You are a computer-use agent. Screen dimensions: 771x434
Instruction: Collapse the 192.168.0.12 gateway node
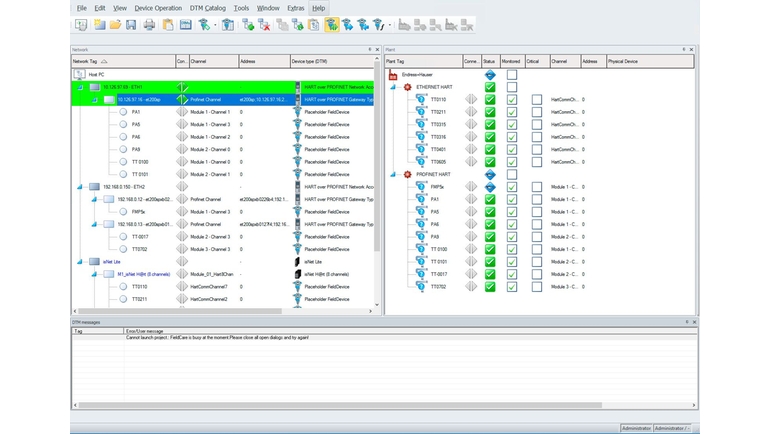click(x=94, y=200)
